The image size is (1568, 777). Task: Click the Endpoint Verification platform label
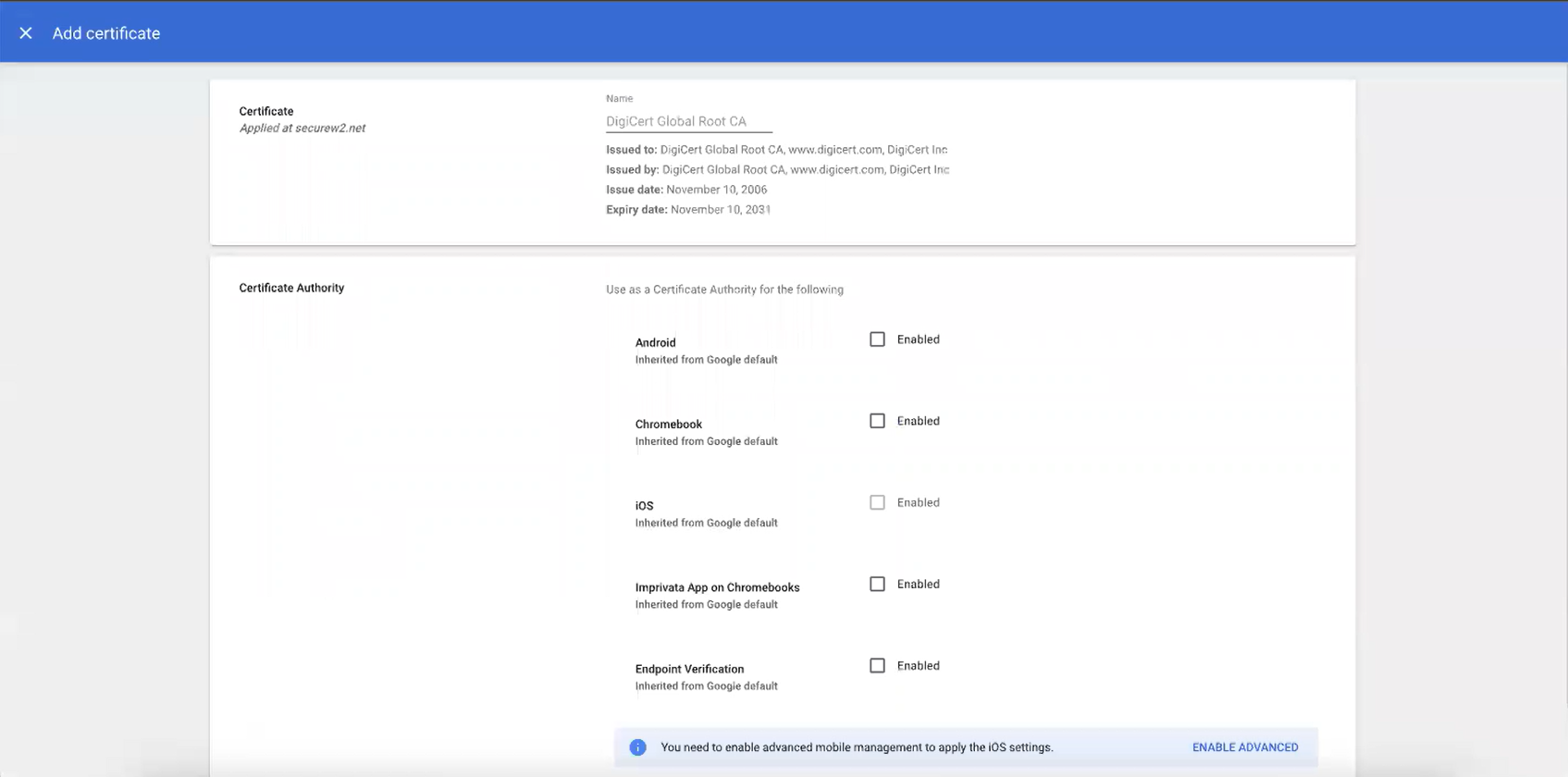pos(689,669)
